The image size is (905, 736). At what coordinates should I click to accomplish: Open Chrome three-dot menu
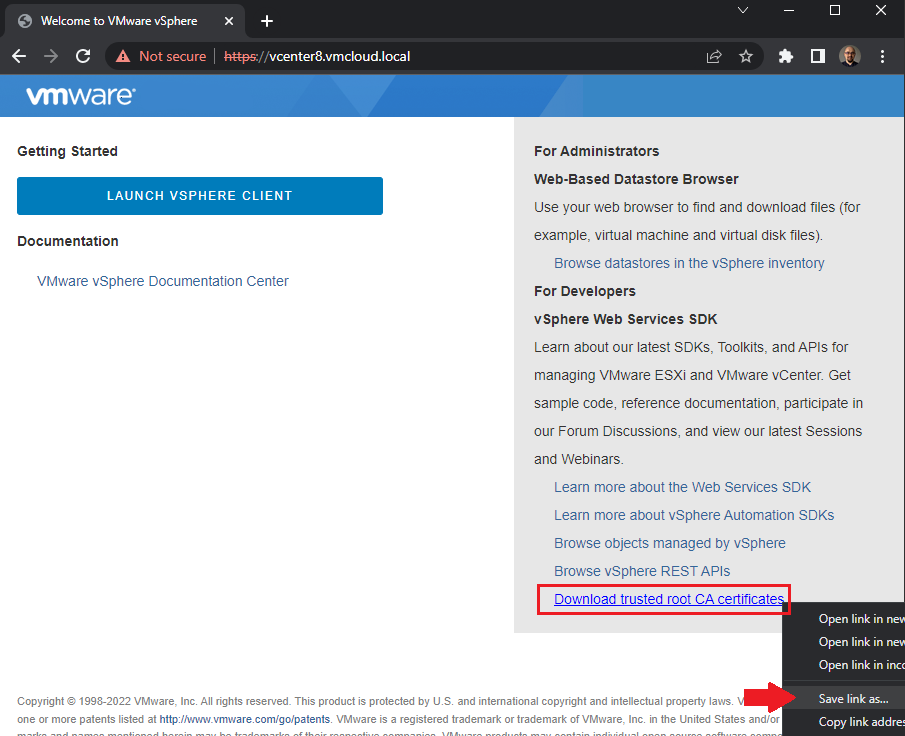(x=882, y=57)
